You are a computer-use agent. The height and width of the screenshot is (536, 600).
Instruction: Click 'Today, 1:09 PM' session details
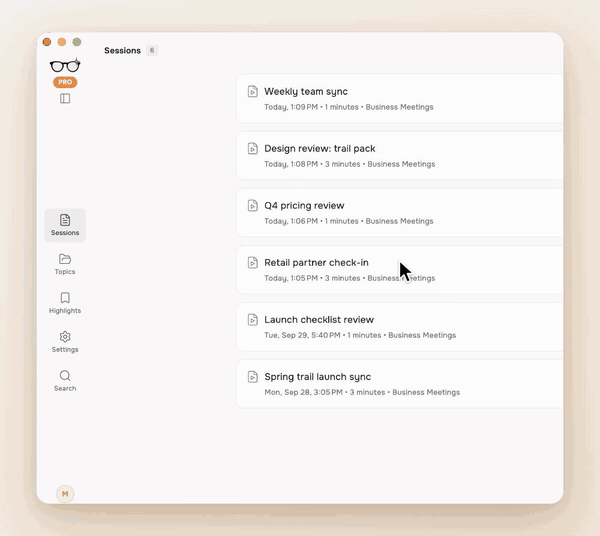[x=349, y=107]
